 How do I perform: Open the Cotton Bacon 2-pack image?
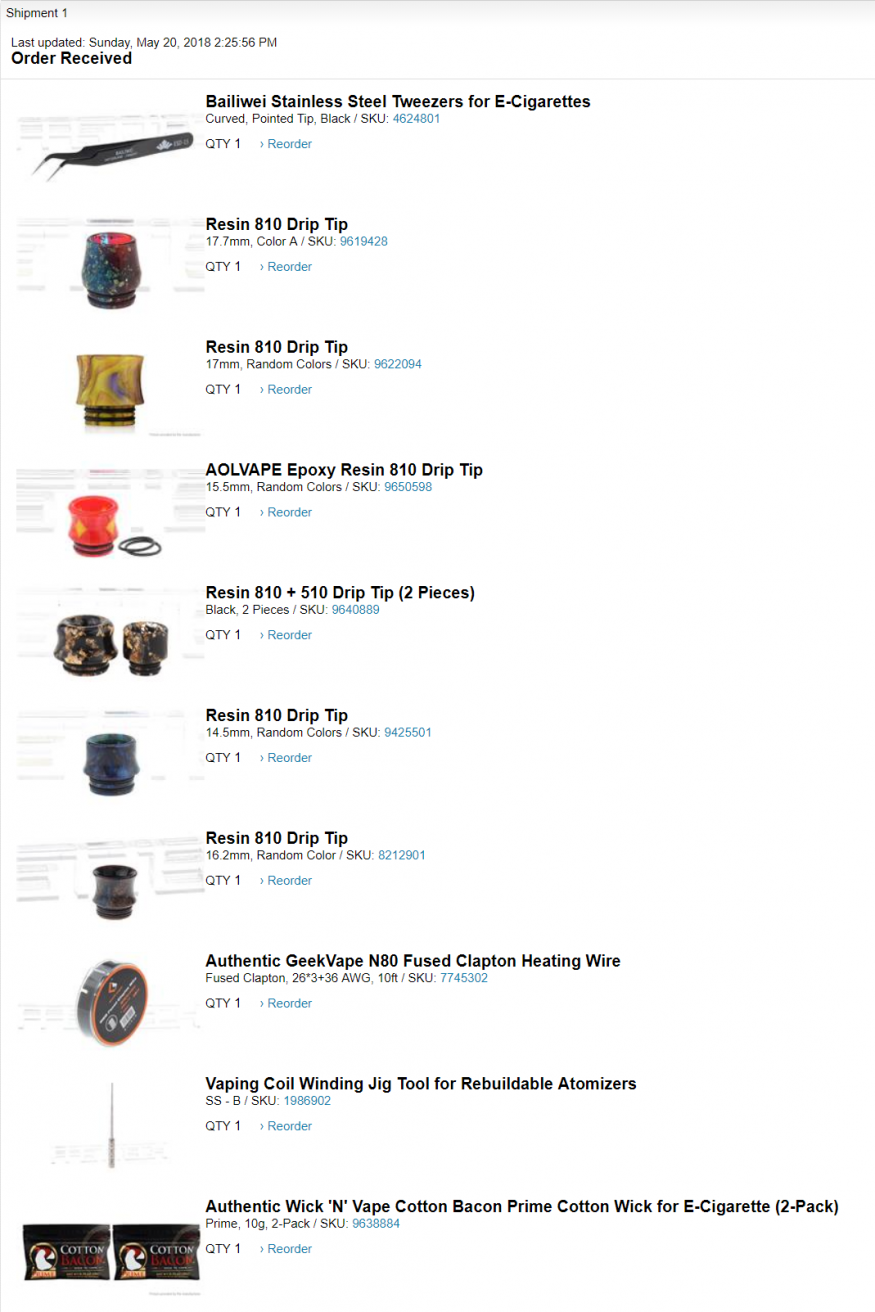click(110, 1252)
